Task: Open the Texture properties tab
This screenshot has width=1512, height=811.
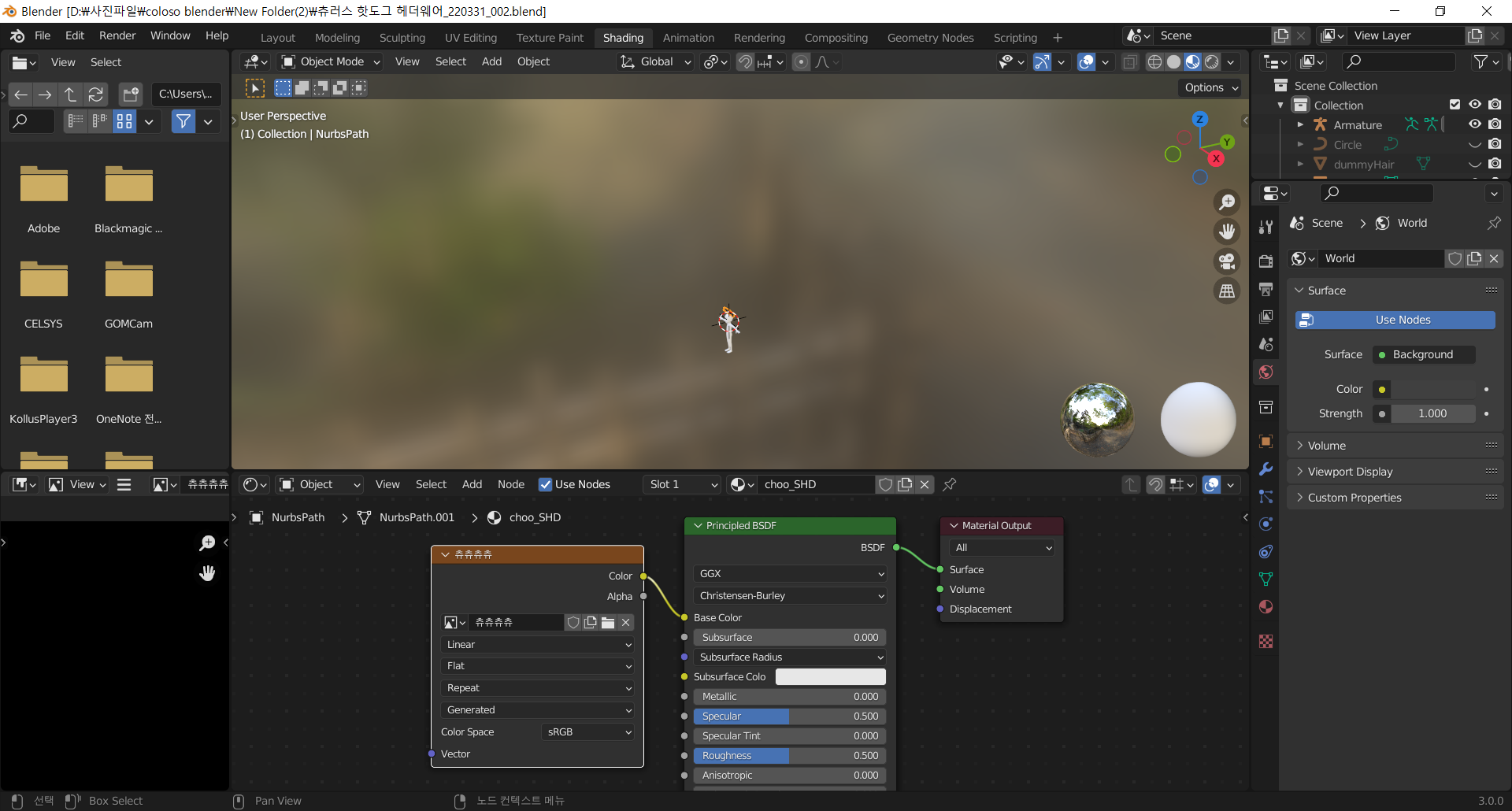Action: 1266,641
